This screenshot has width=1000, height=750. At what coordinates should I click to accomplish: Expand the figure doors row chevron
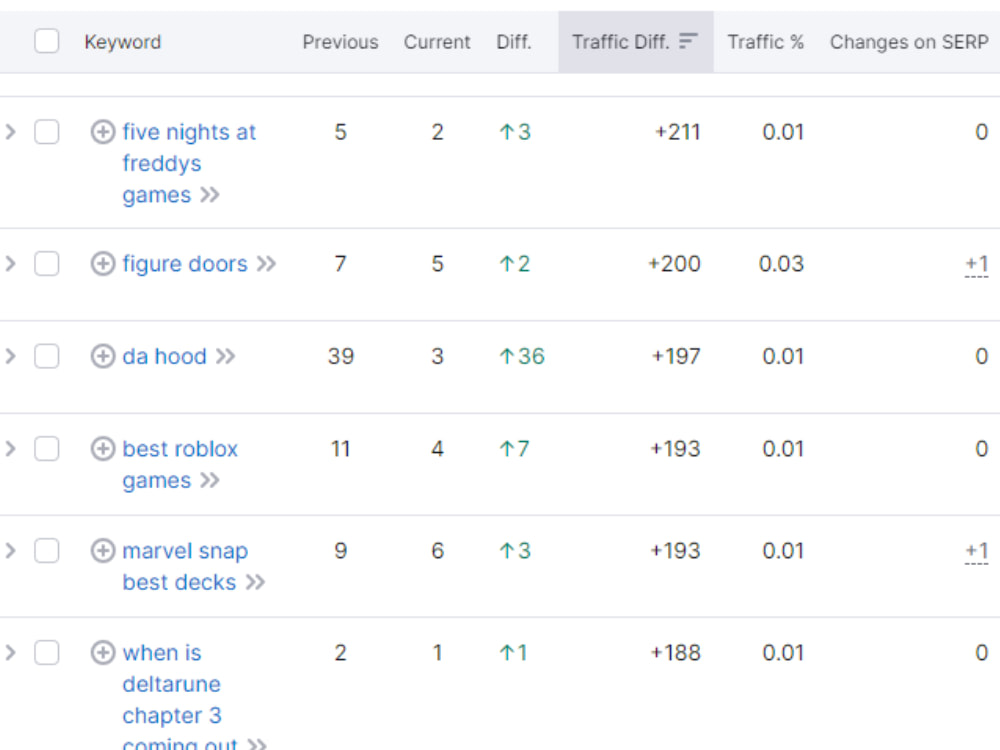(x=10, y=263)
